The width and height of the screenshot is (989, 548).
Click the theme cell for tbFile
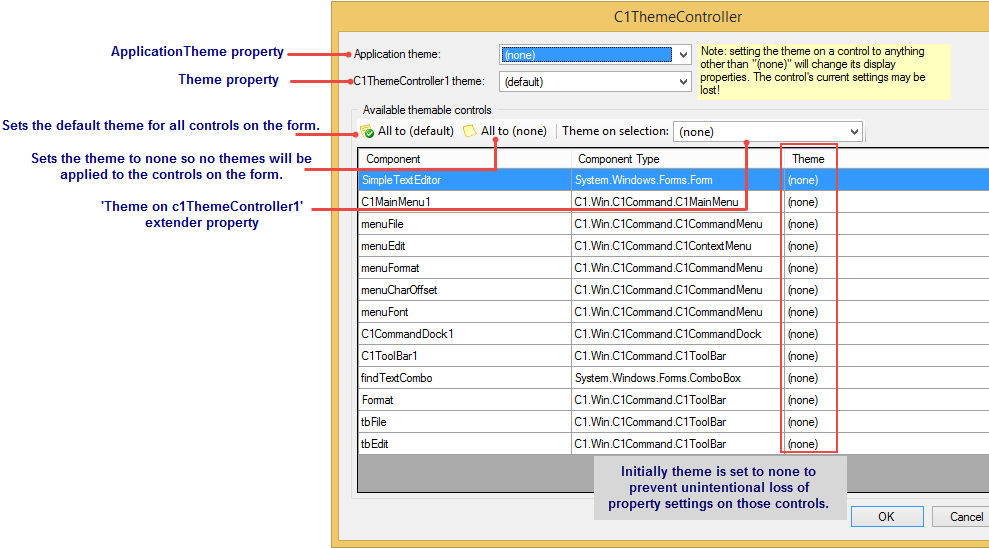click(803, 422)
